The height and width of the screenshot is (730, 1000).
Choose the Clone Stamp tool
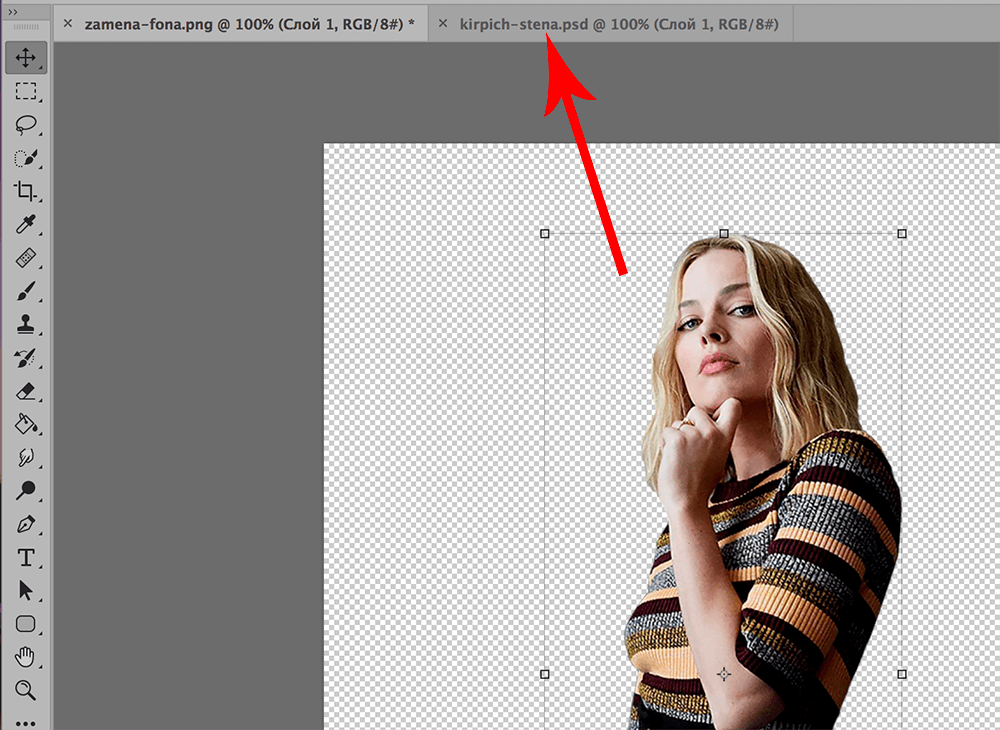(26, 324)
